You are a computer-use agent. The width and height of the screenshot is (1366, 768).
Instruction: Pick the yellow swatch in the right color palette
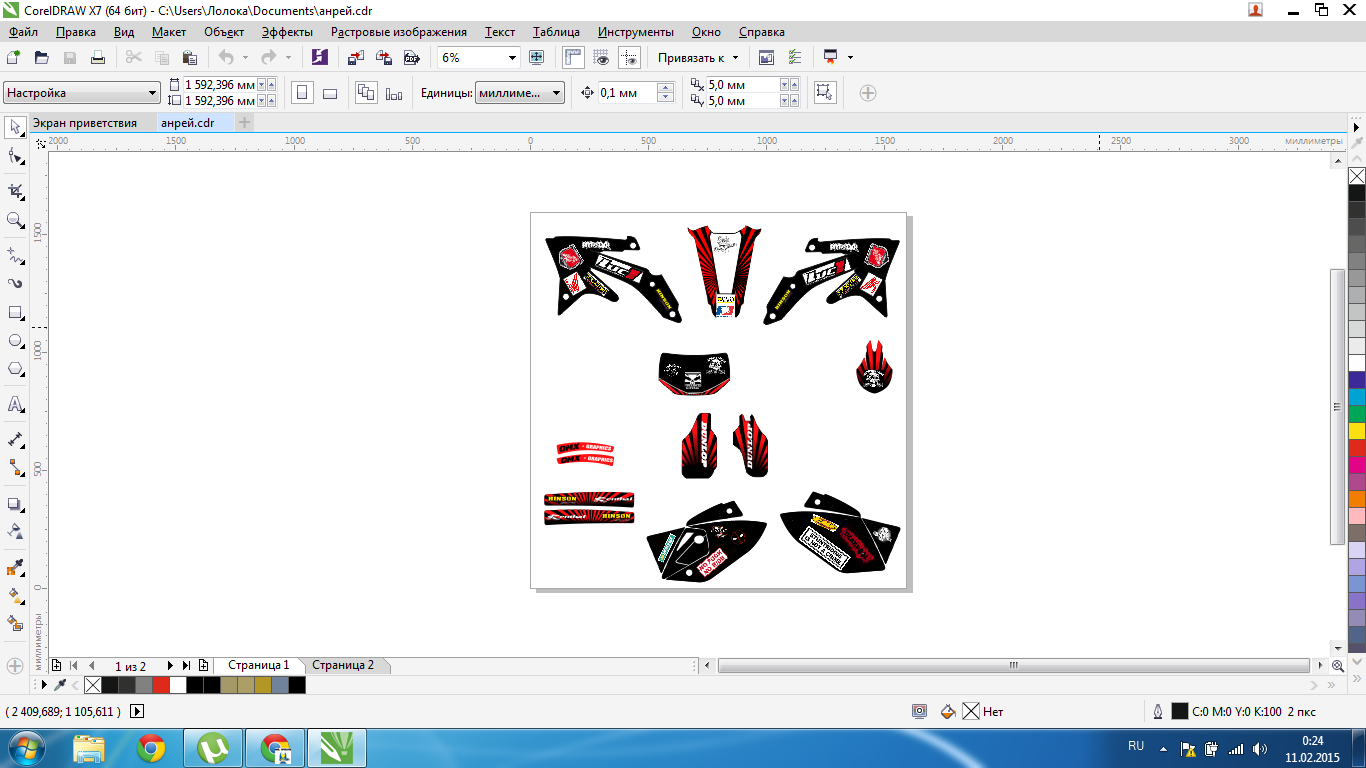click(x=1357, y=431)
